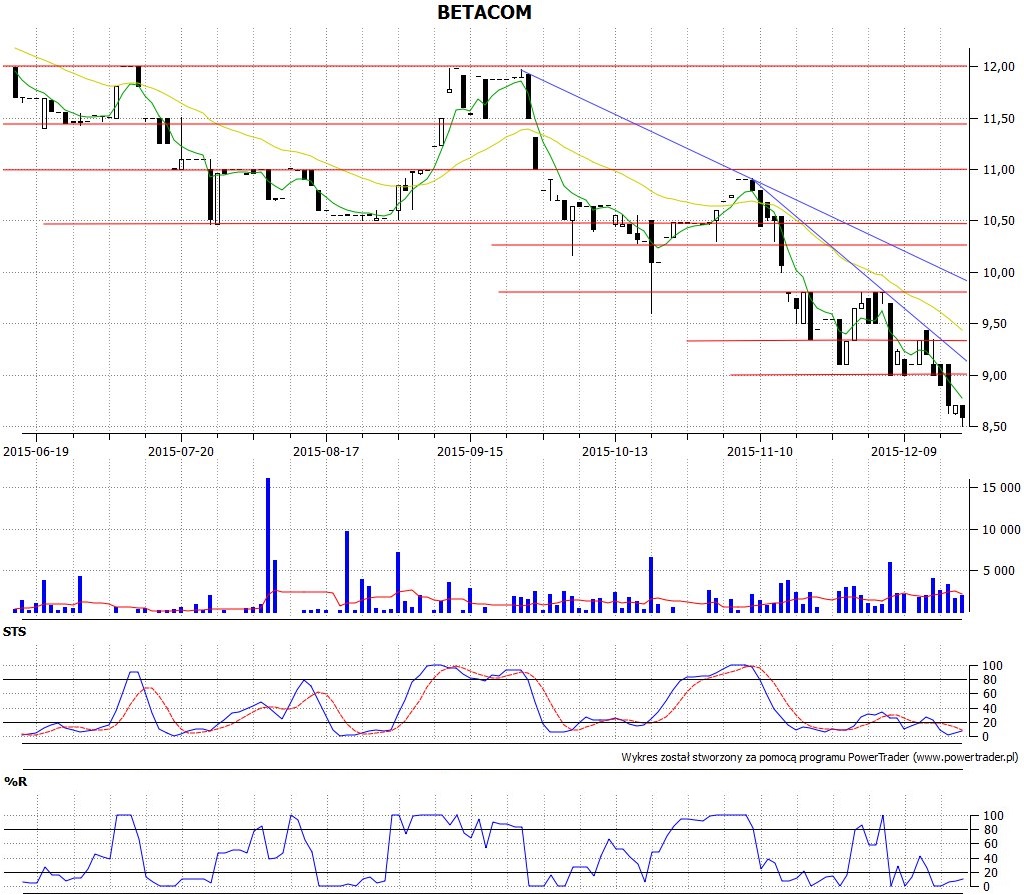Viewport: 1024px width, 895px height.
Task: Click the 2015-10-13 date label
Action: (x=615, y=451)
